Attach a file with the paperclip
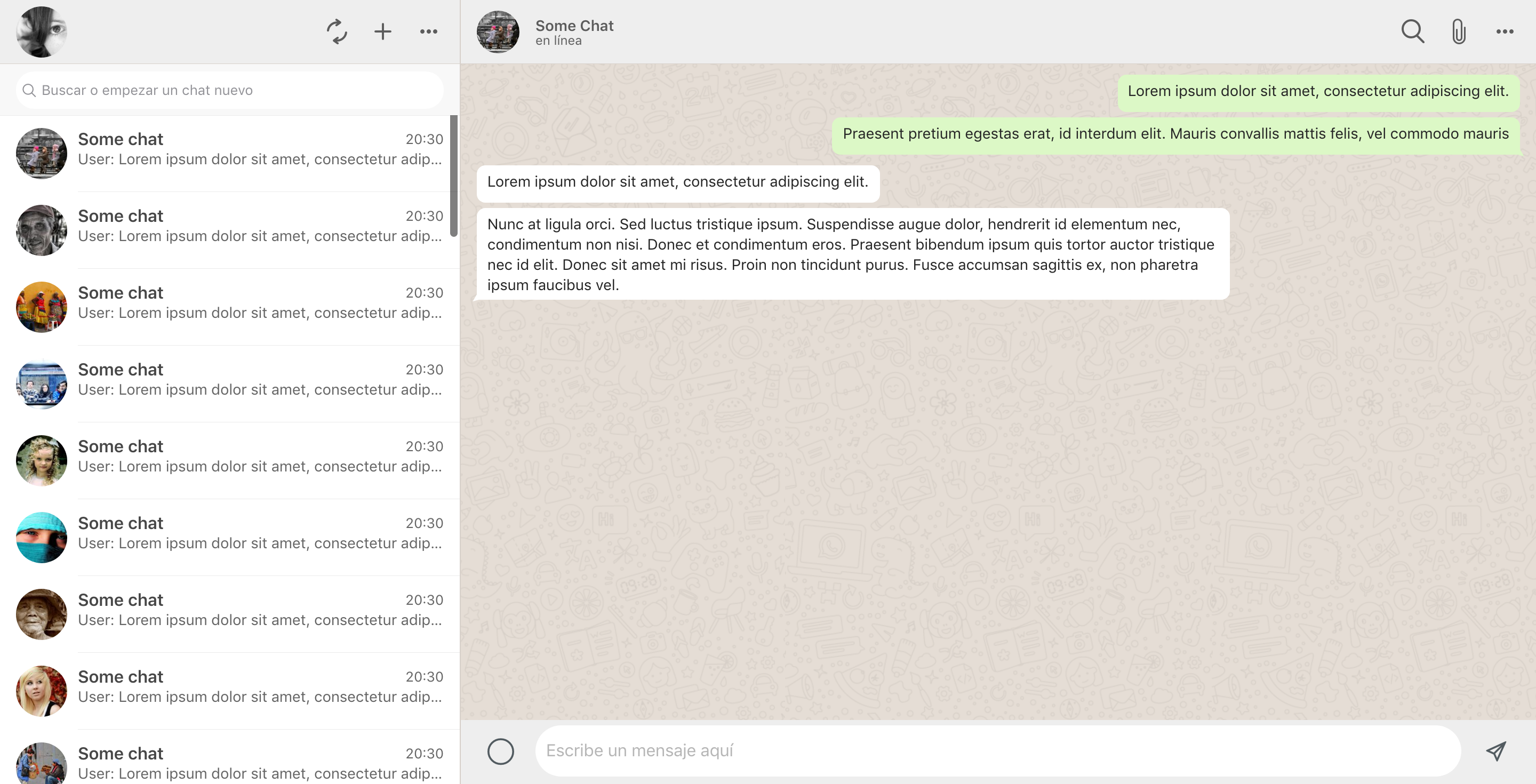This screenshot has width=1536, height=784. (1459, 31)
